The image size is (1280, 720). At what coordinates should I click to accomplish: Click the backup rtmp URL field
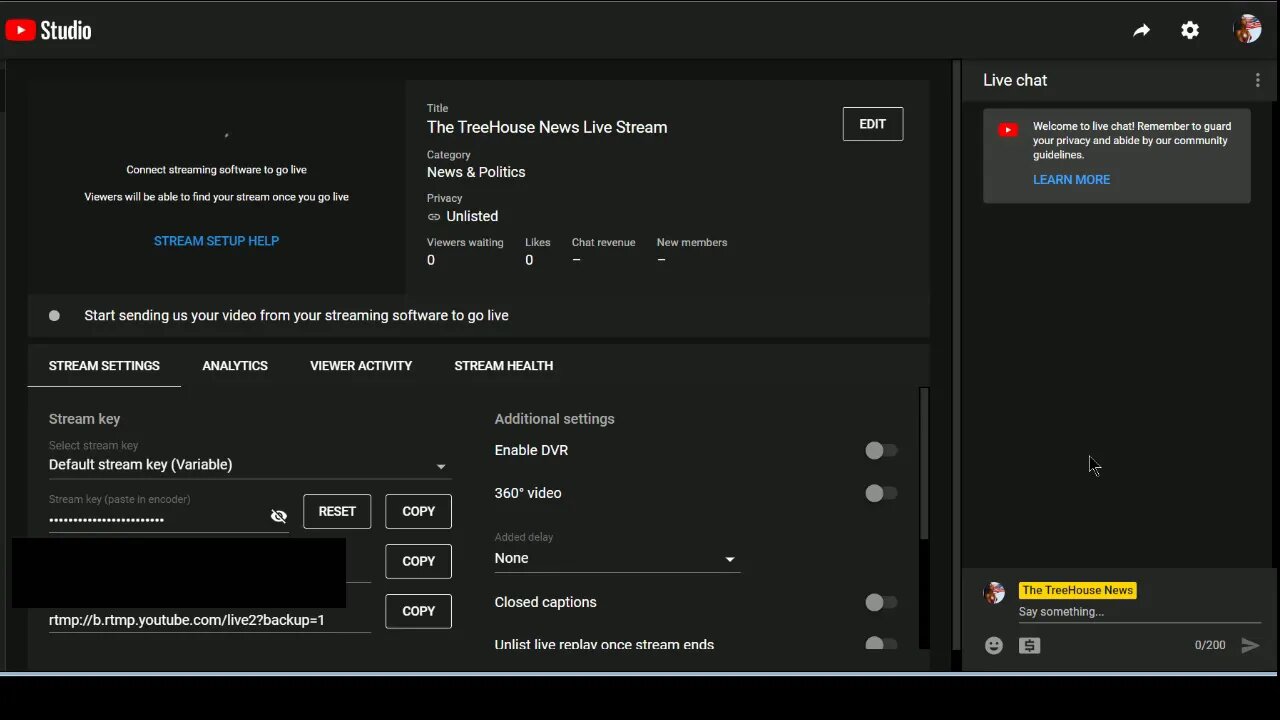pos(209,620)
